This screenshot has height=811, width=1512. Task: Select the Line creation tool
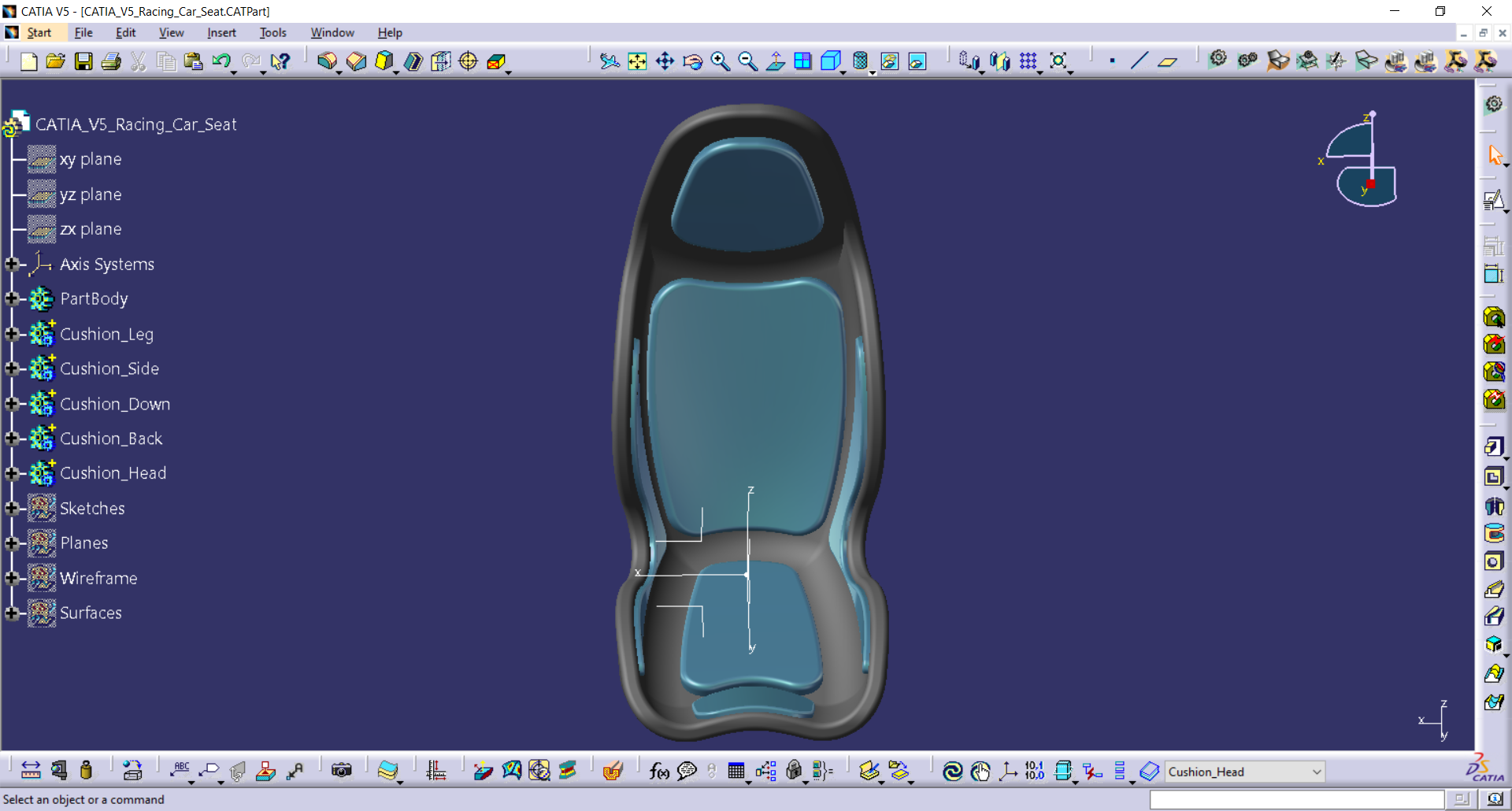[x=1140, y=61]
